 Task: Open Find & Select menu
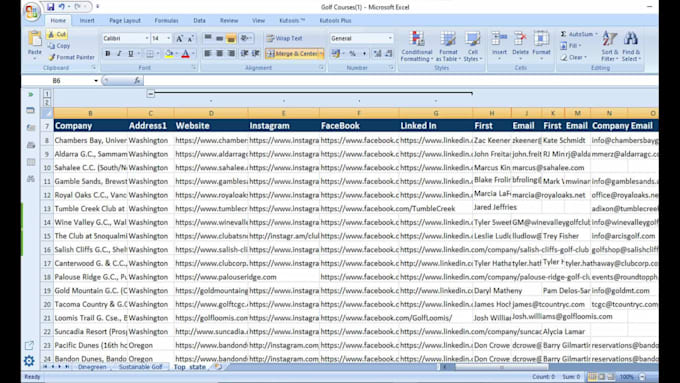(631, 46)
